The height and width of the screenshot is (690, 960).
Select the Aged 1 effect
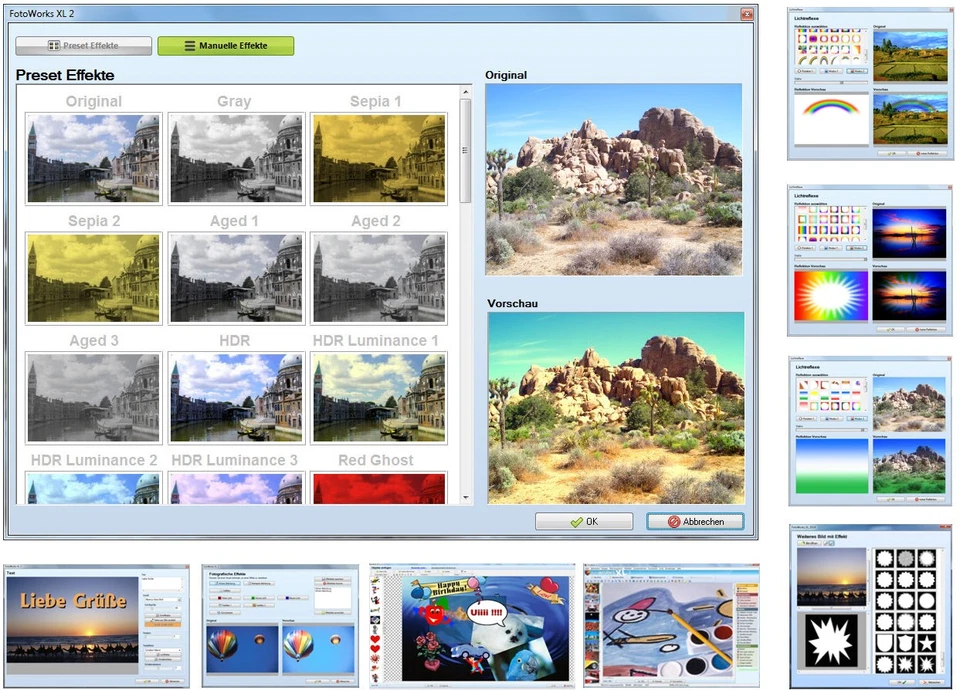point(235,277)
